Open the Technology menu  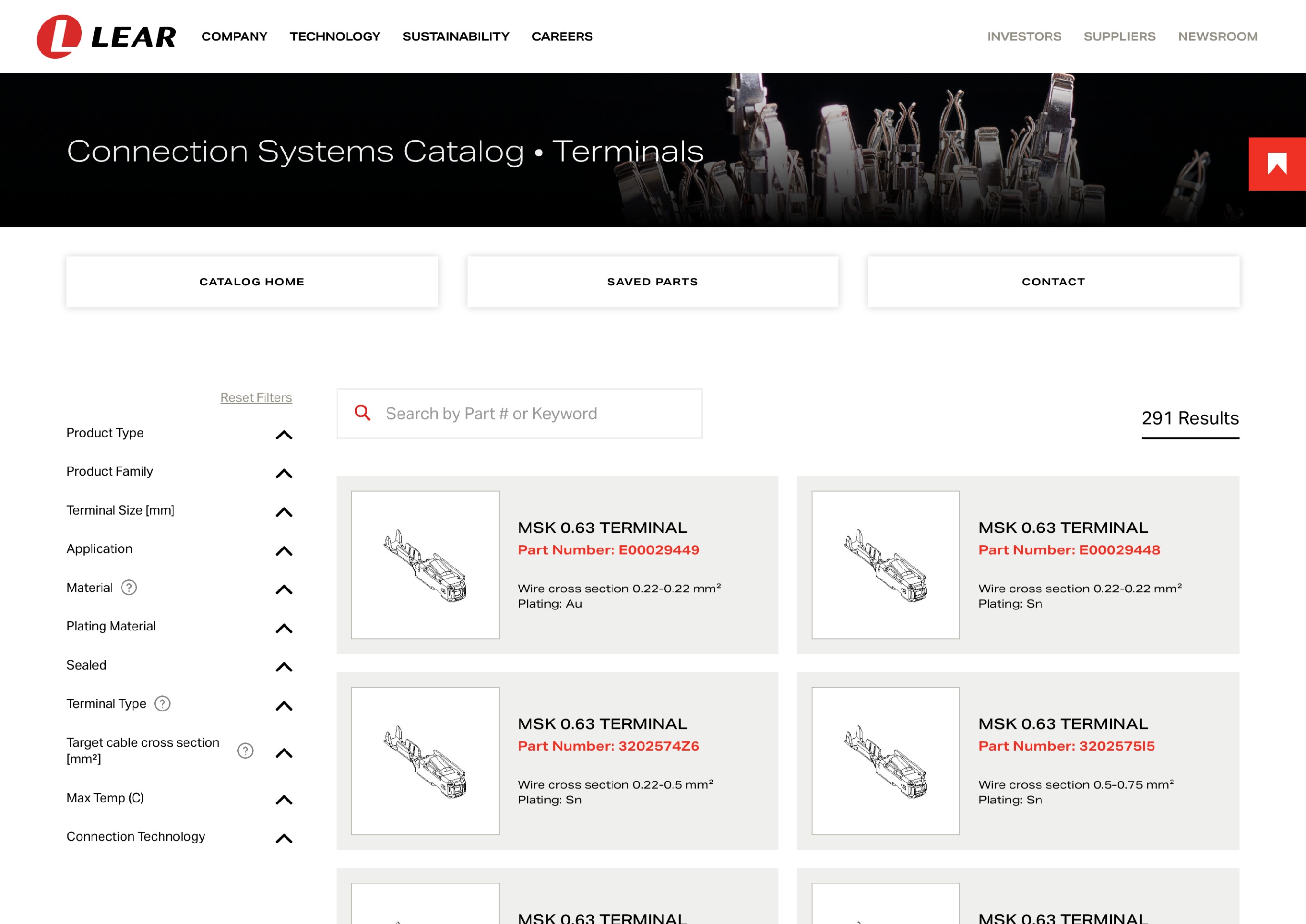tap(335, 36)
